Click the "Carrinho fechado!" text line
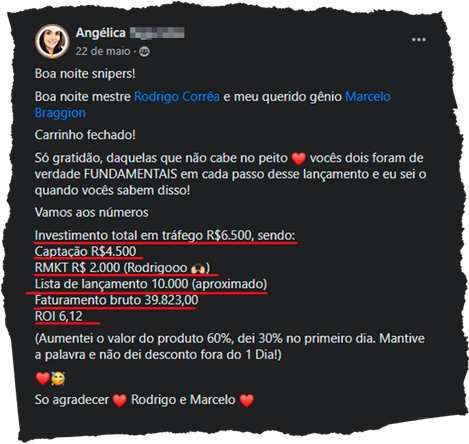Screen dimensions: 469x444 85,135
